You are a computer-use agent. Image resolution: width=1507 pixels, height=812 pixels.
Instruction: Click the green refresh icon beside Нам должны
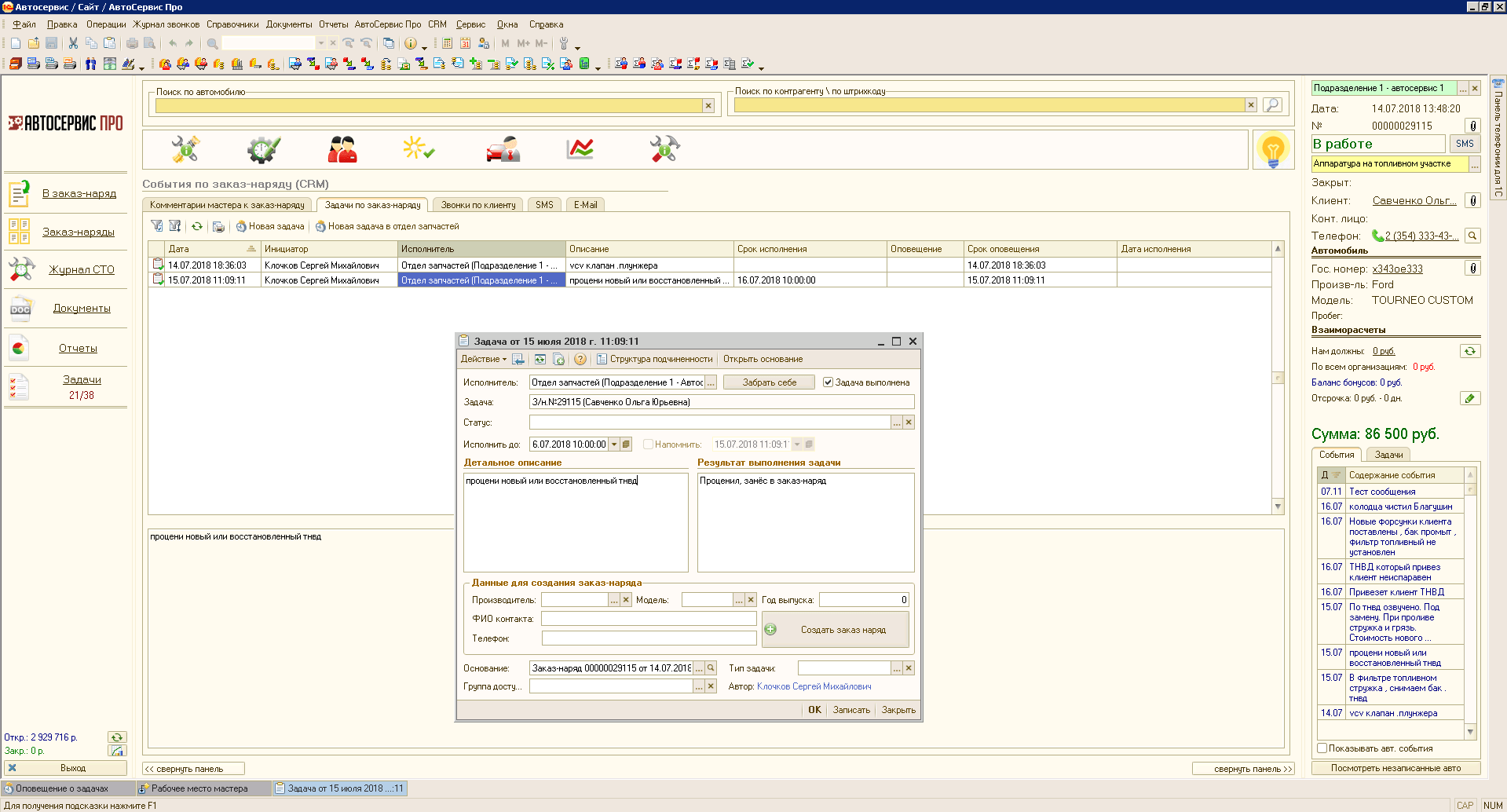tap(1469, 351)
